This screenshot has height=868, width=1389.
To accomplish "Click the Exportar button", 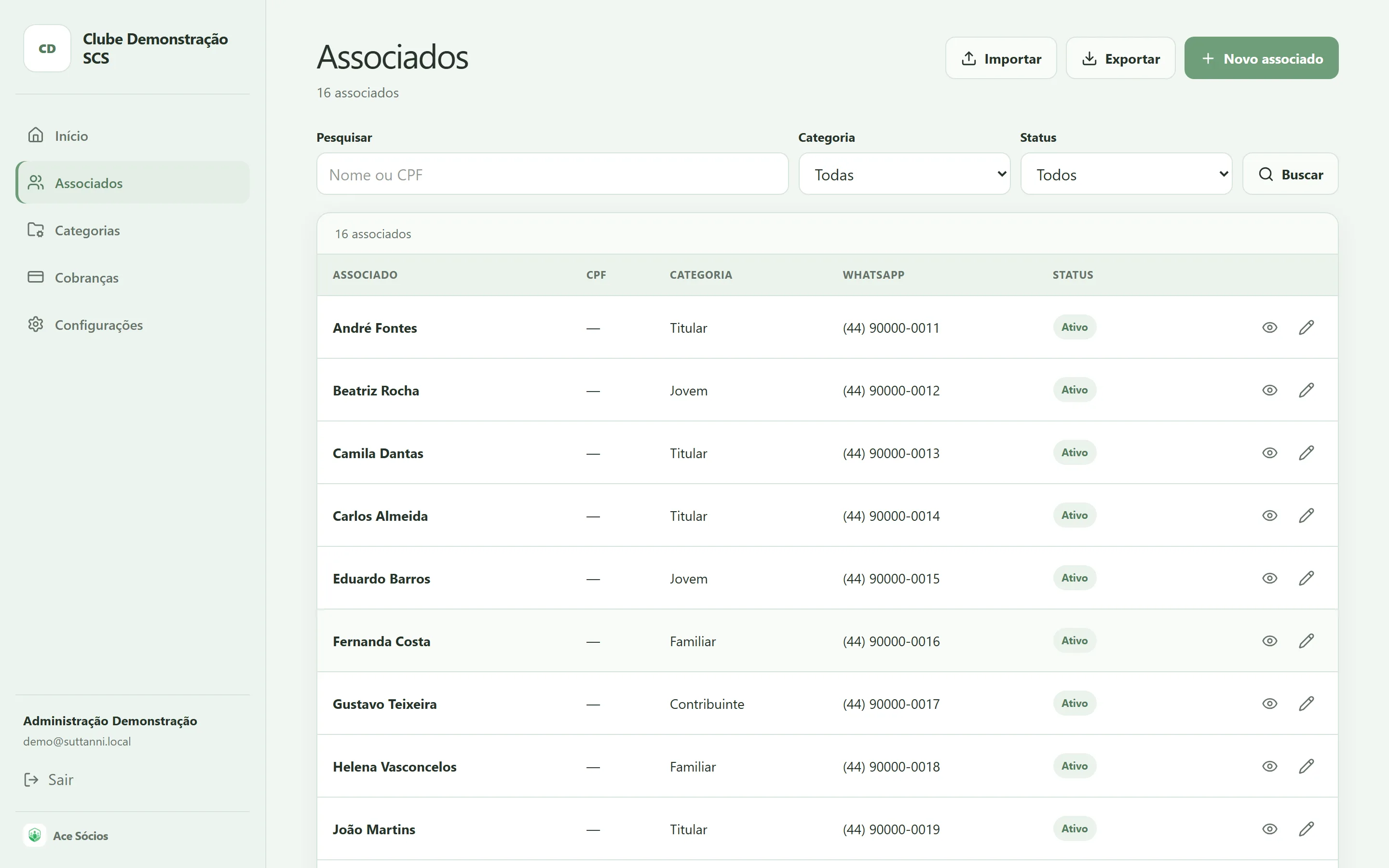I will point(1120,58).
